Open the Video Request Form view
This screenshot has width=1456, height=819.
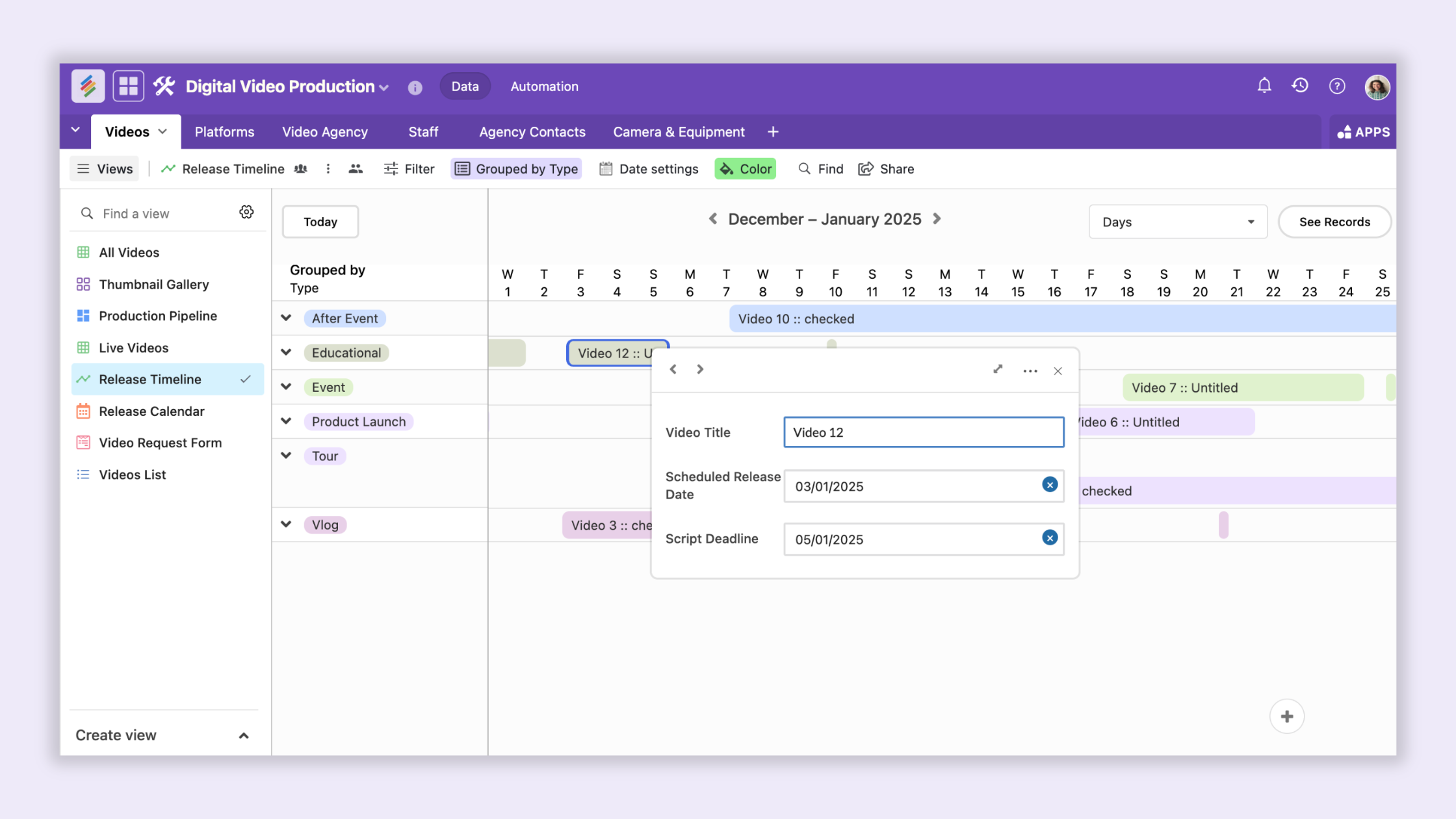[x=167, y=443]
